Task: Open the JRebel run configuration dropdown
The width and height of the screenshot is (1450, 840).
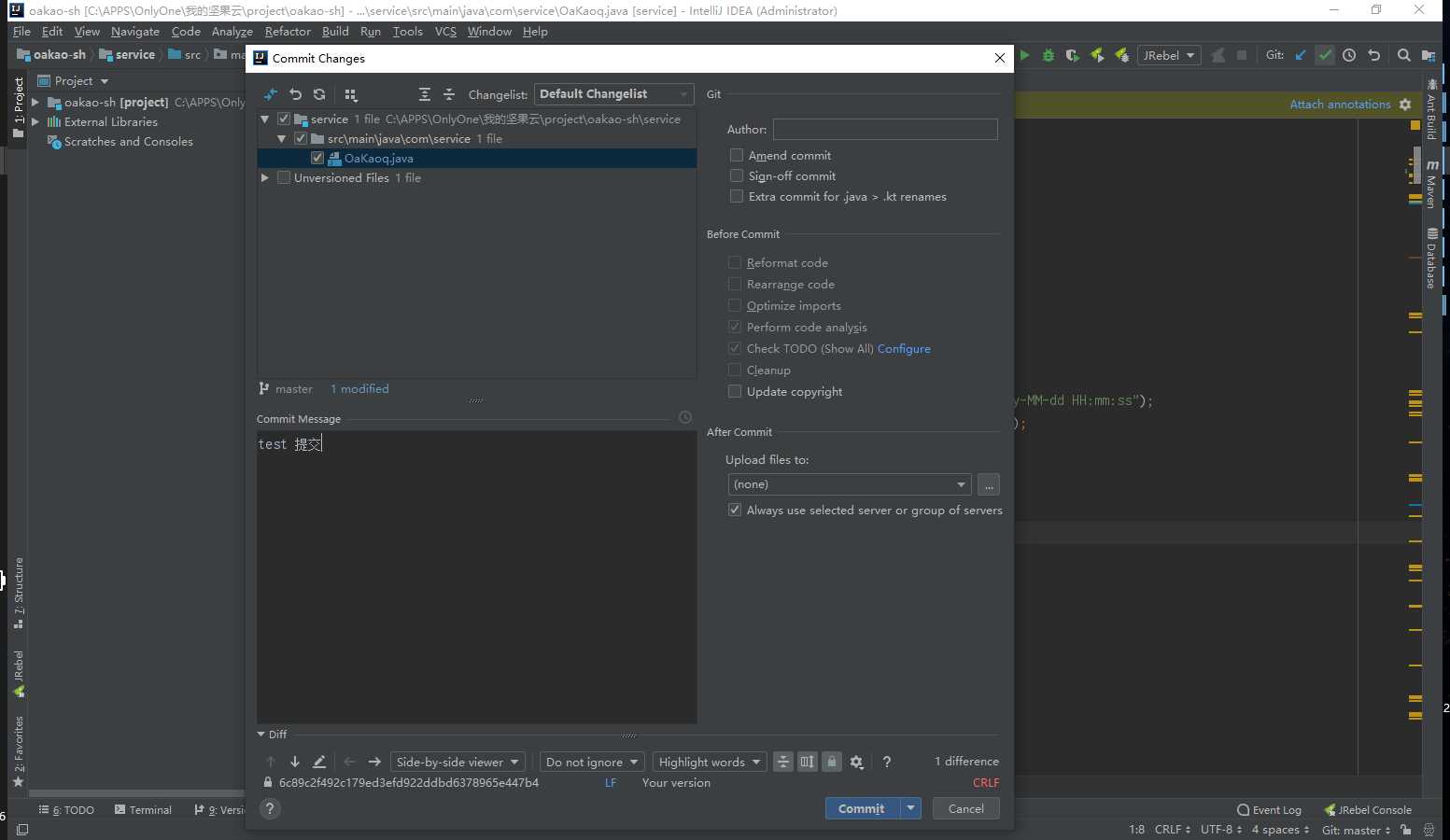Action: point(1168,55)
